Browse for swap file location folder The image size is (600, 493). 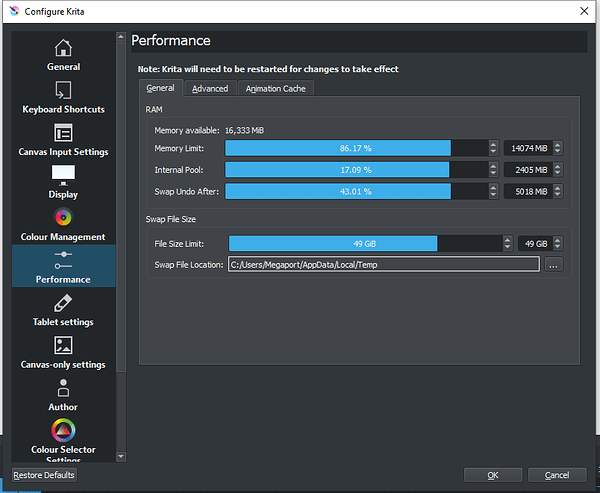coord(553,264)
